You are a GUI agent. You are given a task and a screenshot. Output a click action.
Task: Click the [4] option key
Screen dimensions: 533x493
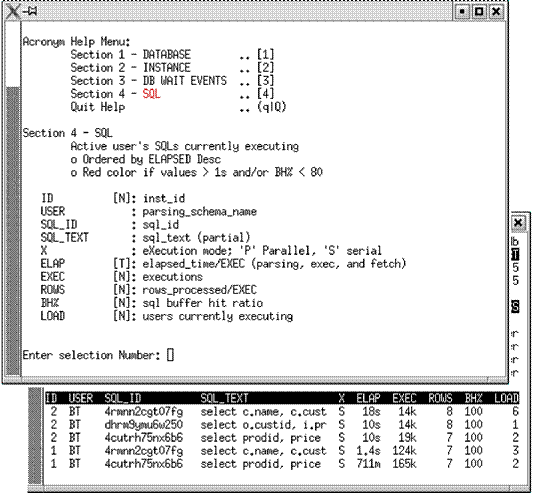[x=265, y=94]
